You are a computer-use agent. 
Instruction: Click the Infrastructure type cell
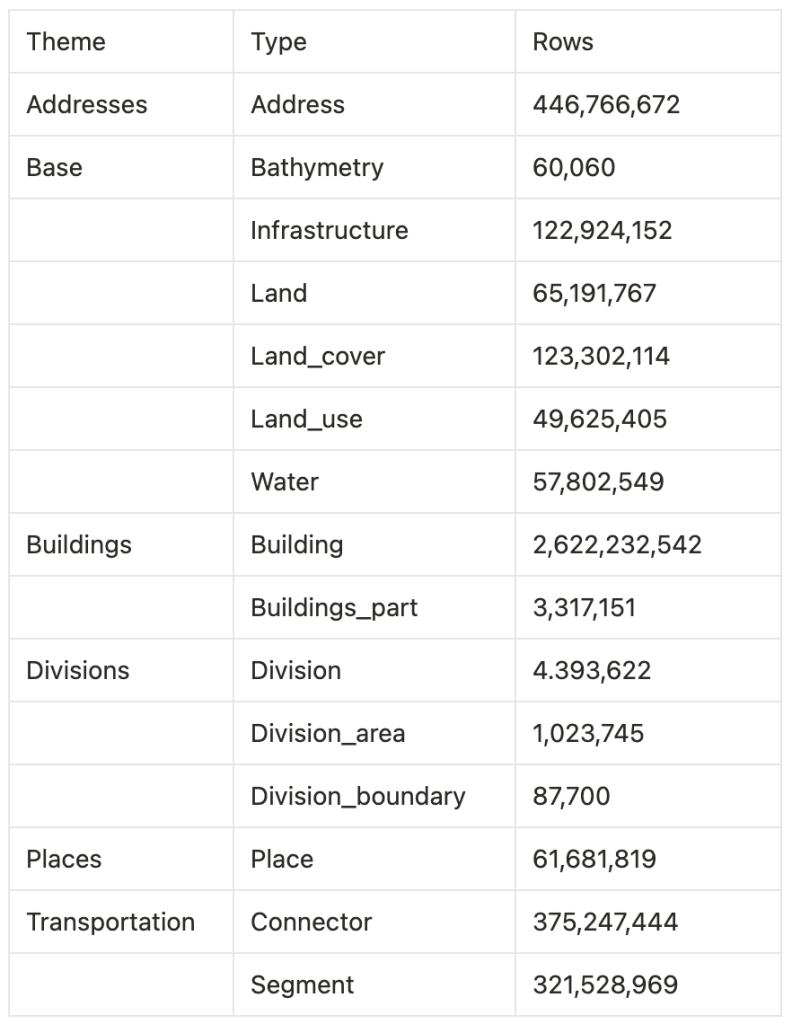329,230
